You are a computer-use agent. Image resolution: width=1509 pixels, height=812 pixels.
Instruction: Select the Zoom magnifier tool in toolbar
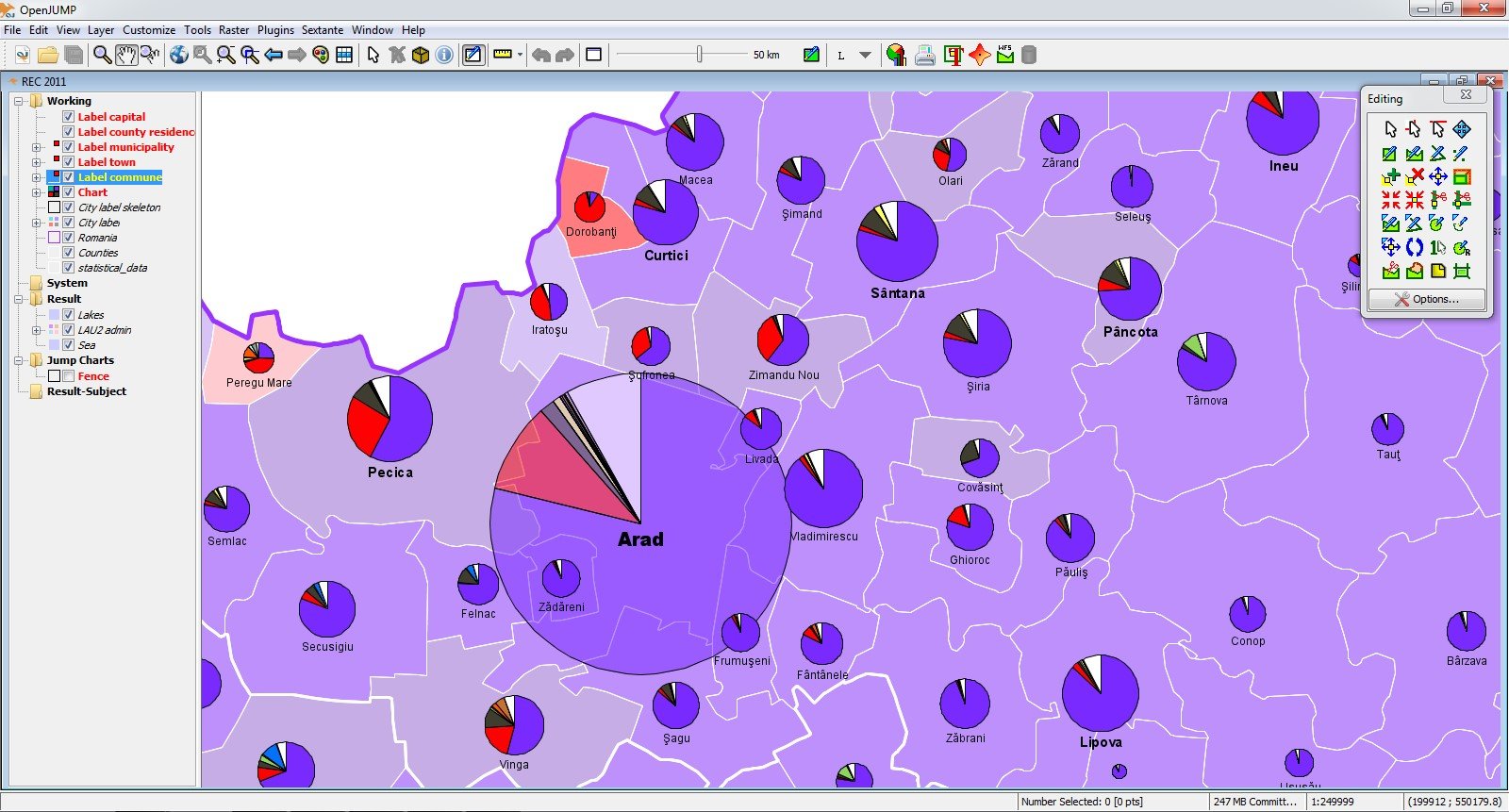pos(102,55)
